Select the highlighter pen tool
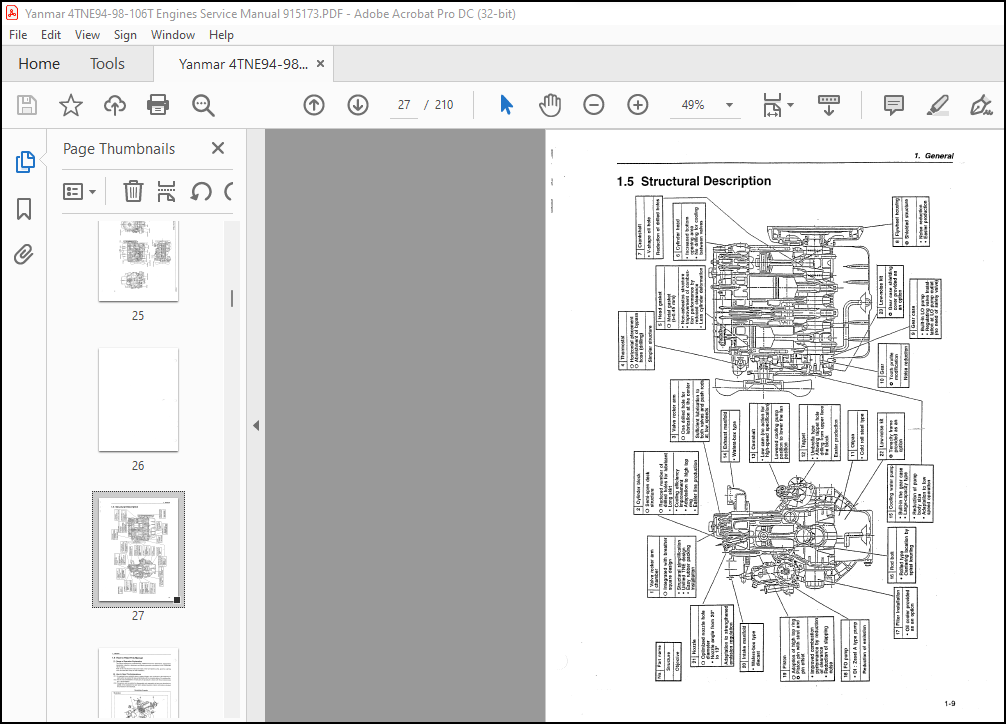This screenshot has width=1006, height=724. [x=937, y=105]
